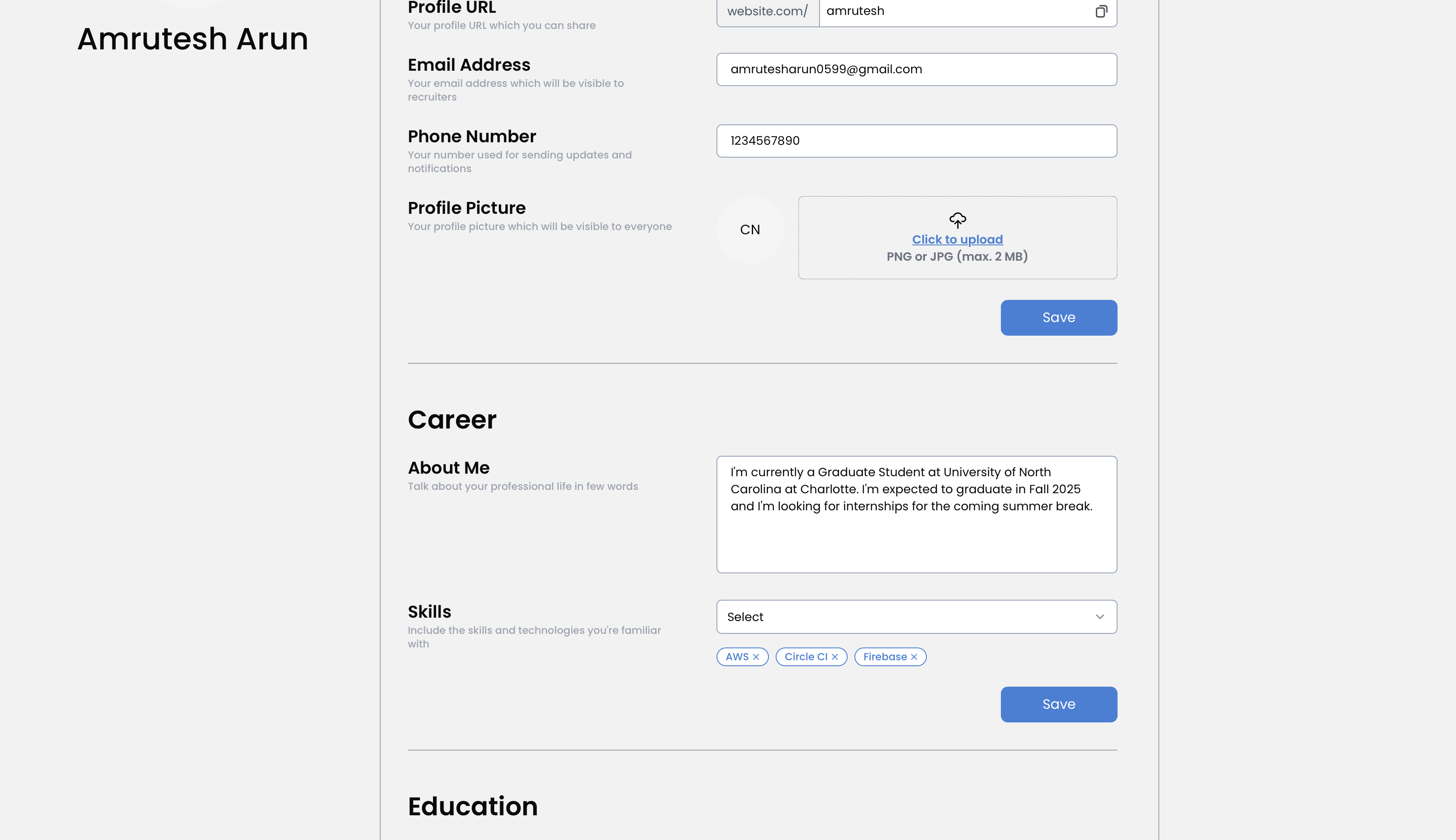
Task: Remove the Circle CI skill tag
Action: coord(834,656)
